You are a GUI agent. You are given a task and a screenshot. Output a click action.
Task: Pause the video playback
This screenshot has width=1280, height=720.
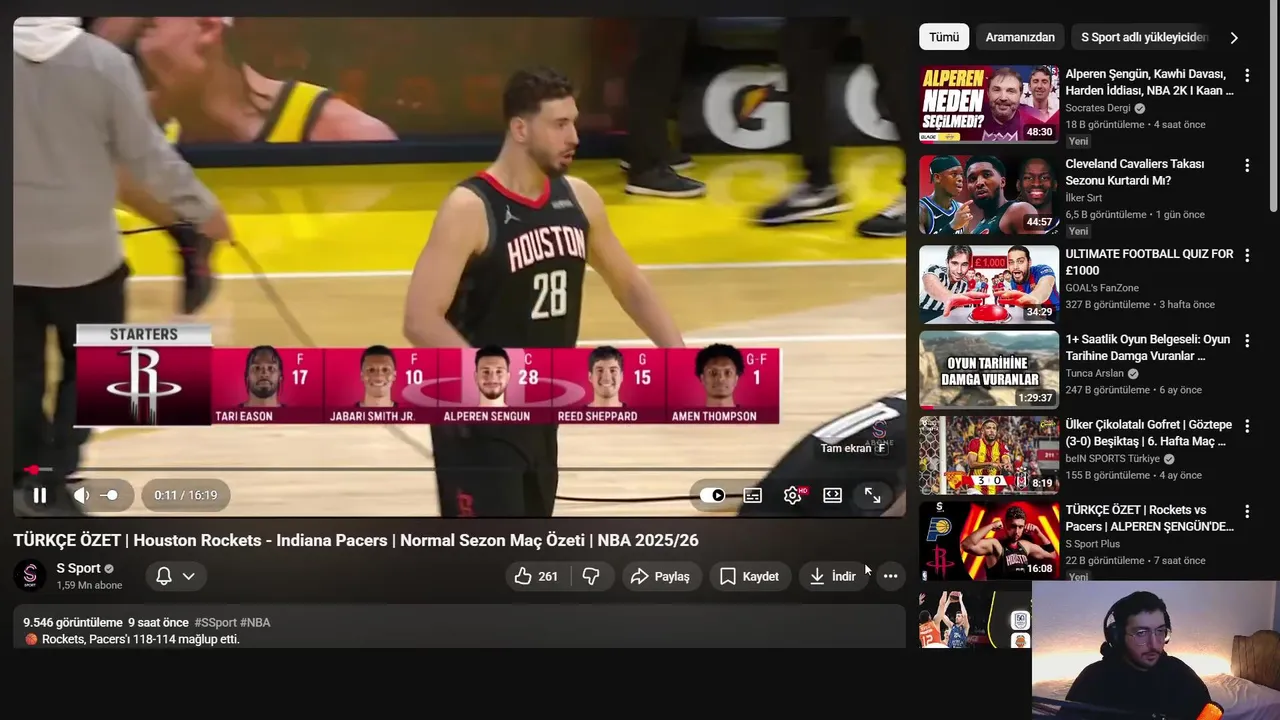tap(40, 495)
